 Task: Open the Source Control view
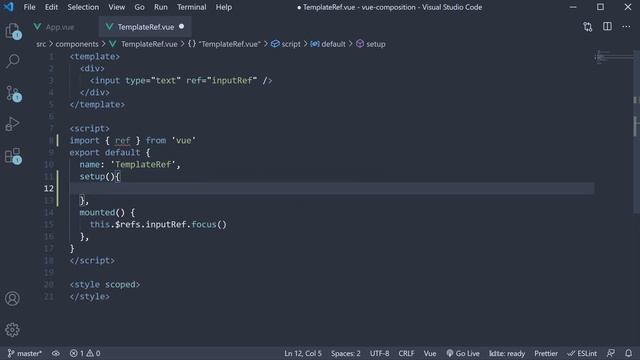coord(13,93)
